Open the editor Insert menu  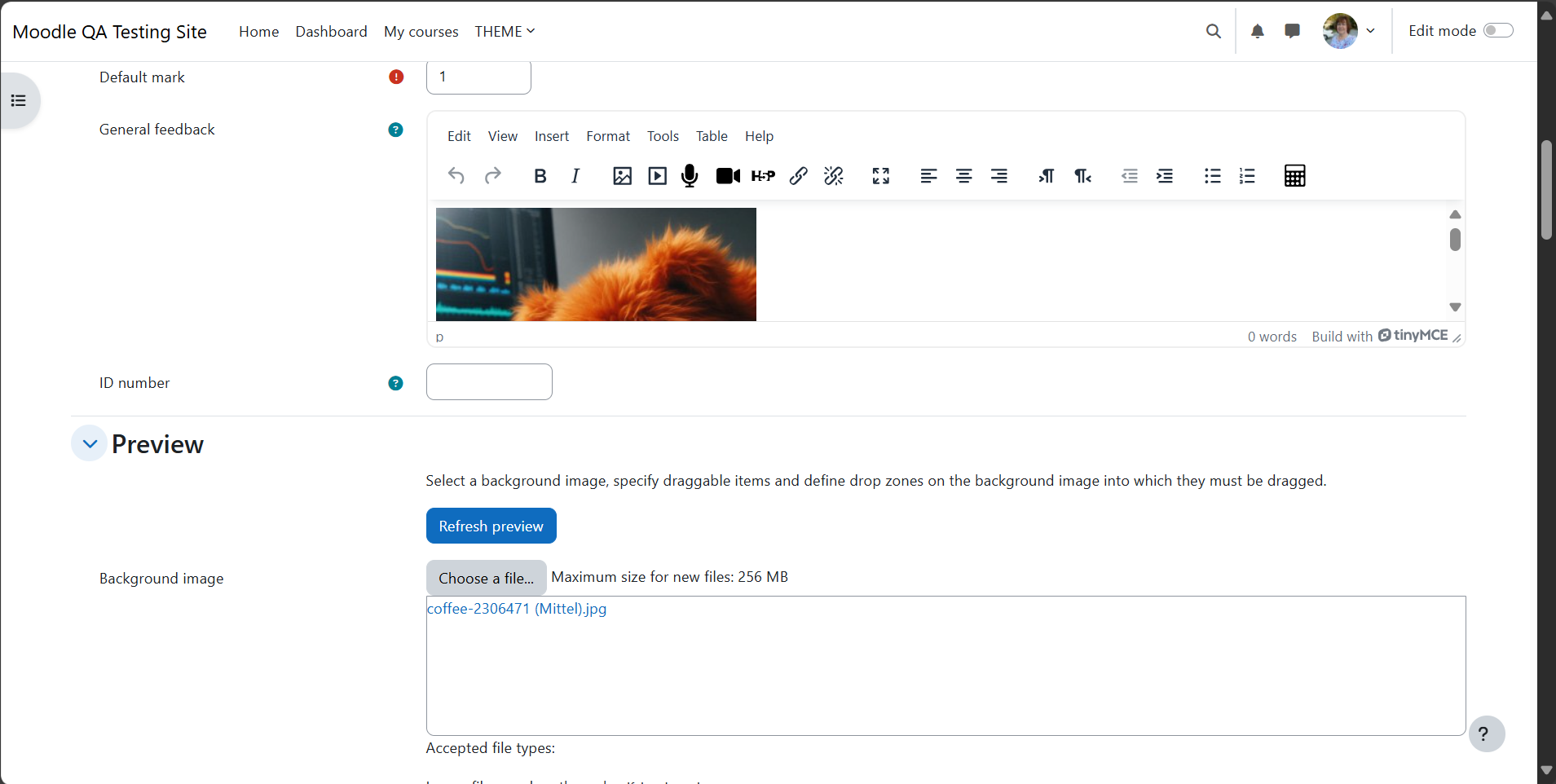(x=552, y=136)
